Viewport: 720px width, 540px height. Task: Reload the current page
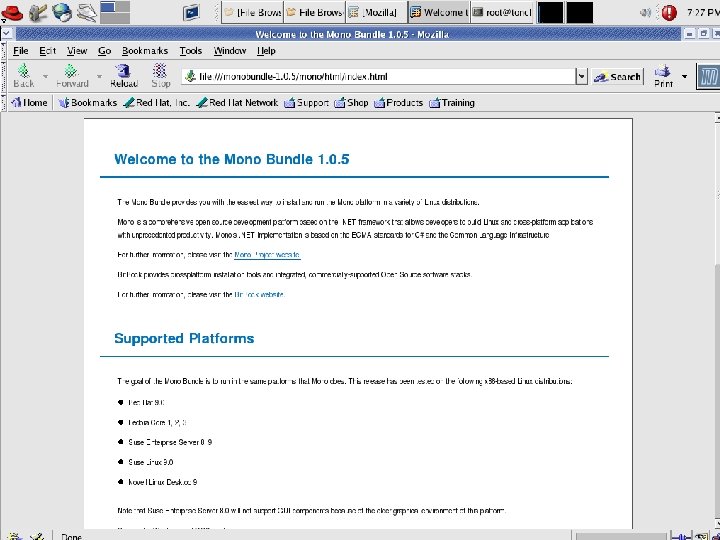pyautogui.click(x=124, y=76)
